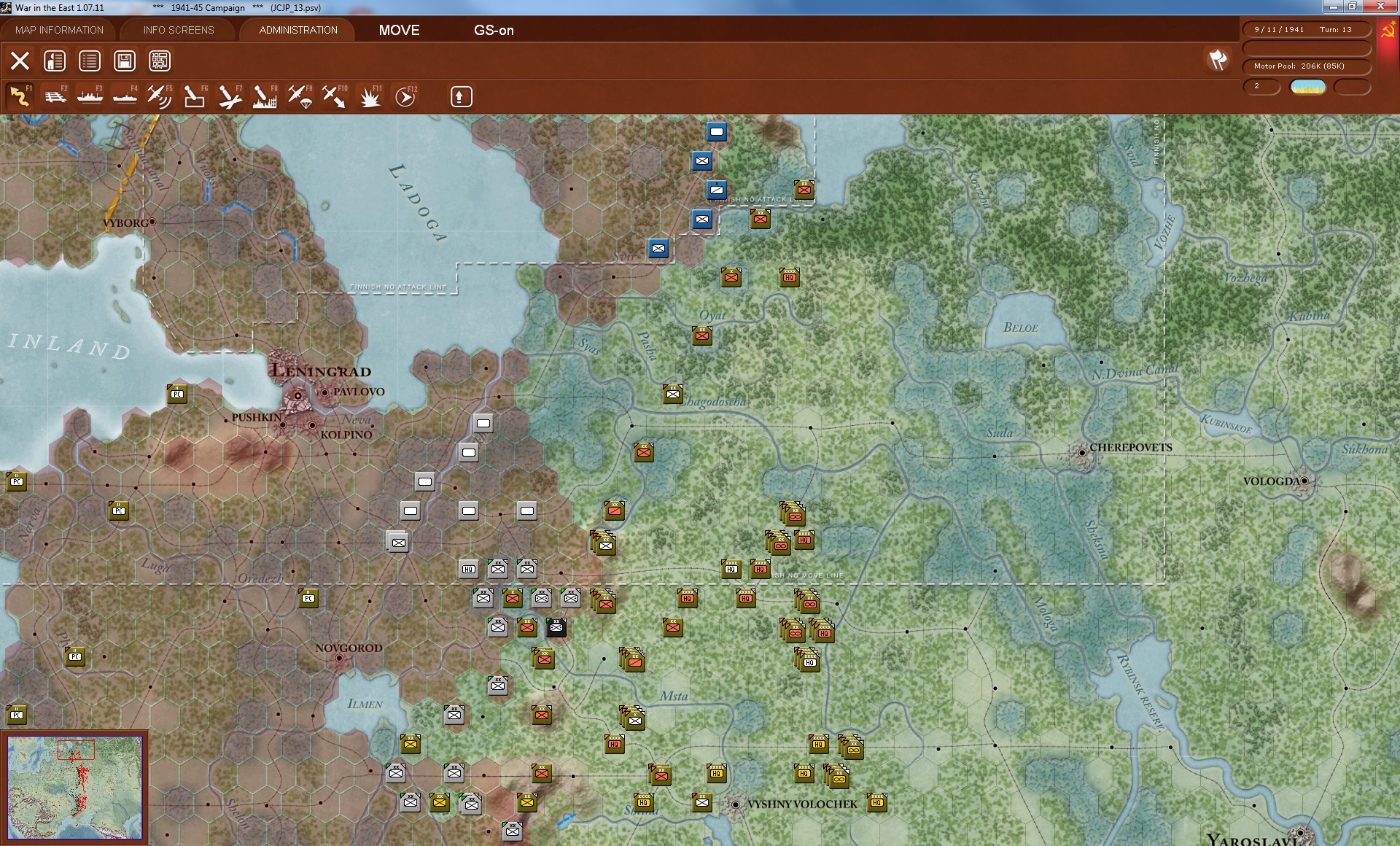Click the F12 end turn icon
Screen dimensions: 1400x846
pyautogui.click(x=405, y=96)
